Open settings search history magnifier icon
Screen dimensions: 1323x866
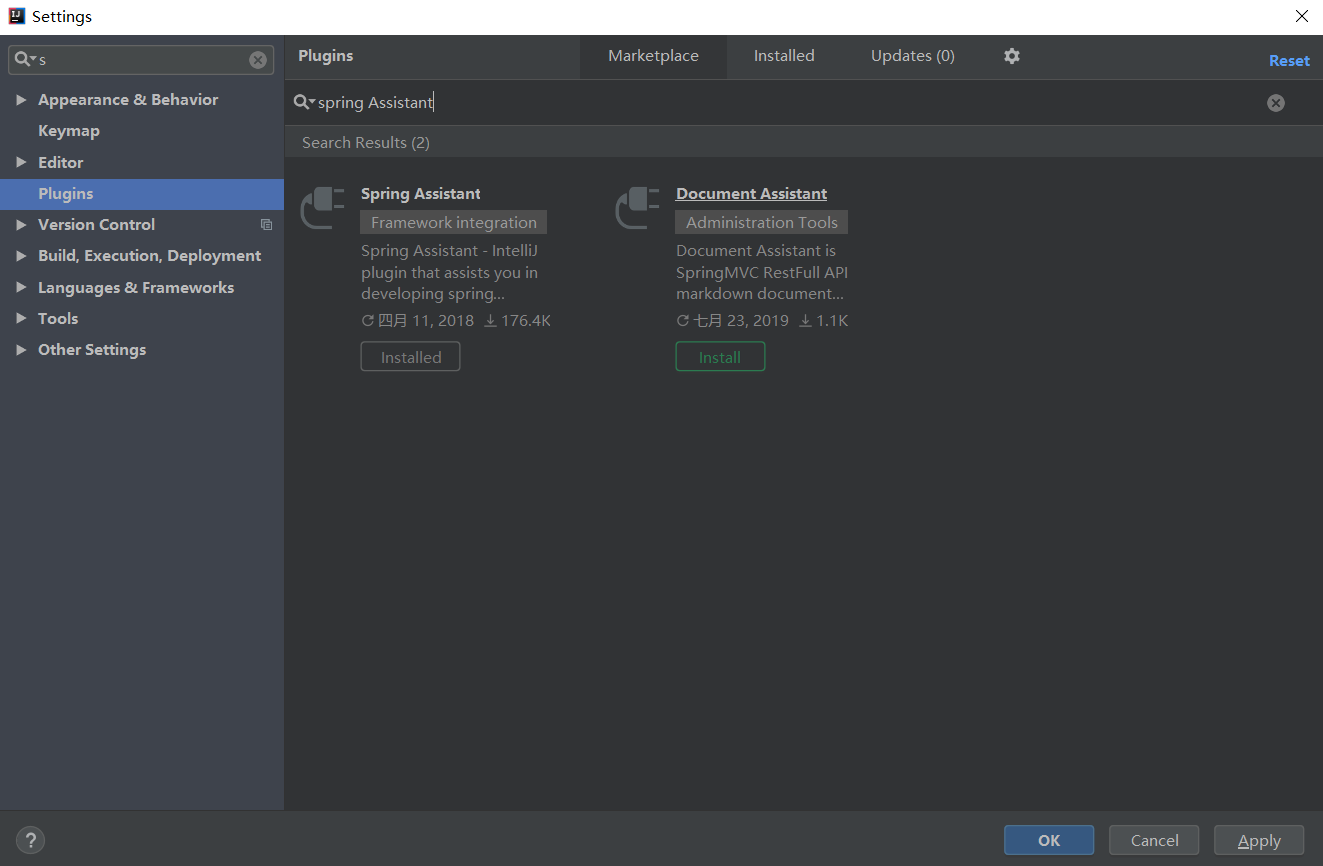[x=25, y=60]
